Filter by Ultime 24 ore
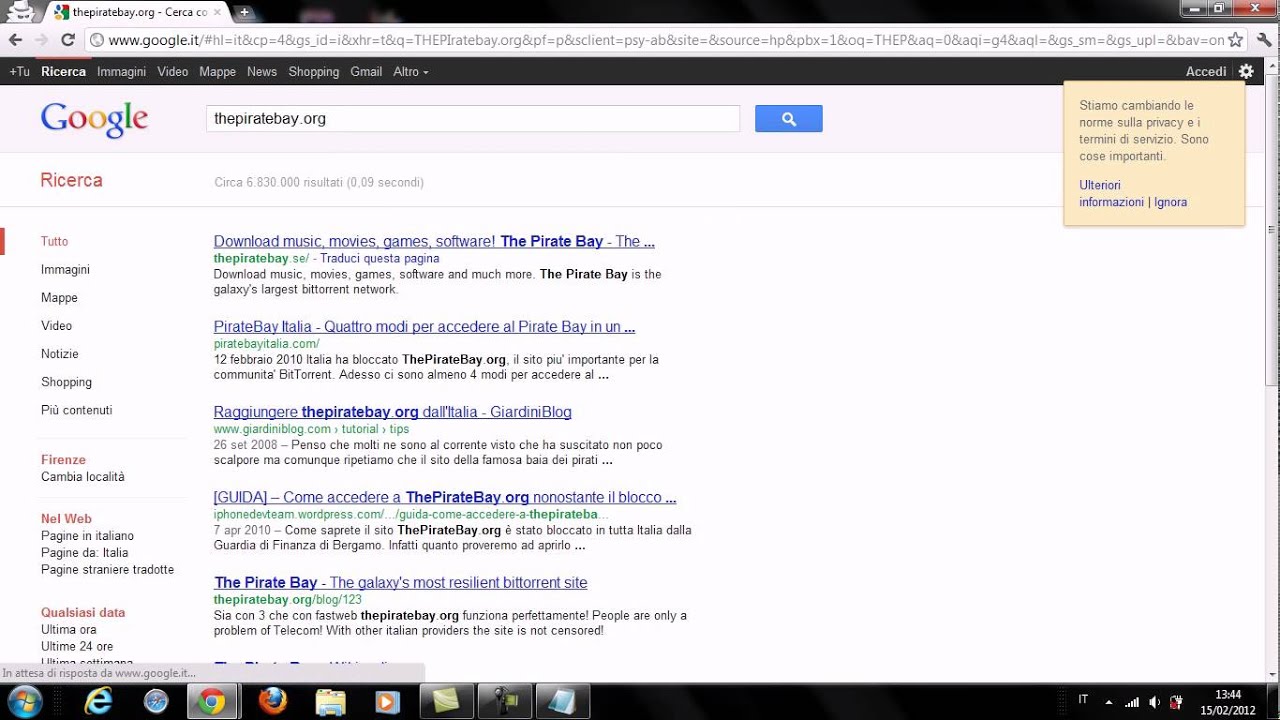 77,647
